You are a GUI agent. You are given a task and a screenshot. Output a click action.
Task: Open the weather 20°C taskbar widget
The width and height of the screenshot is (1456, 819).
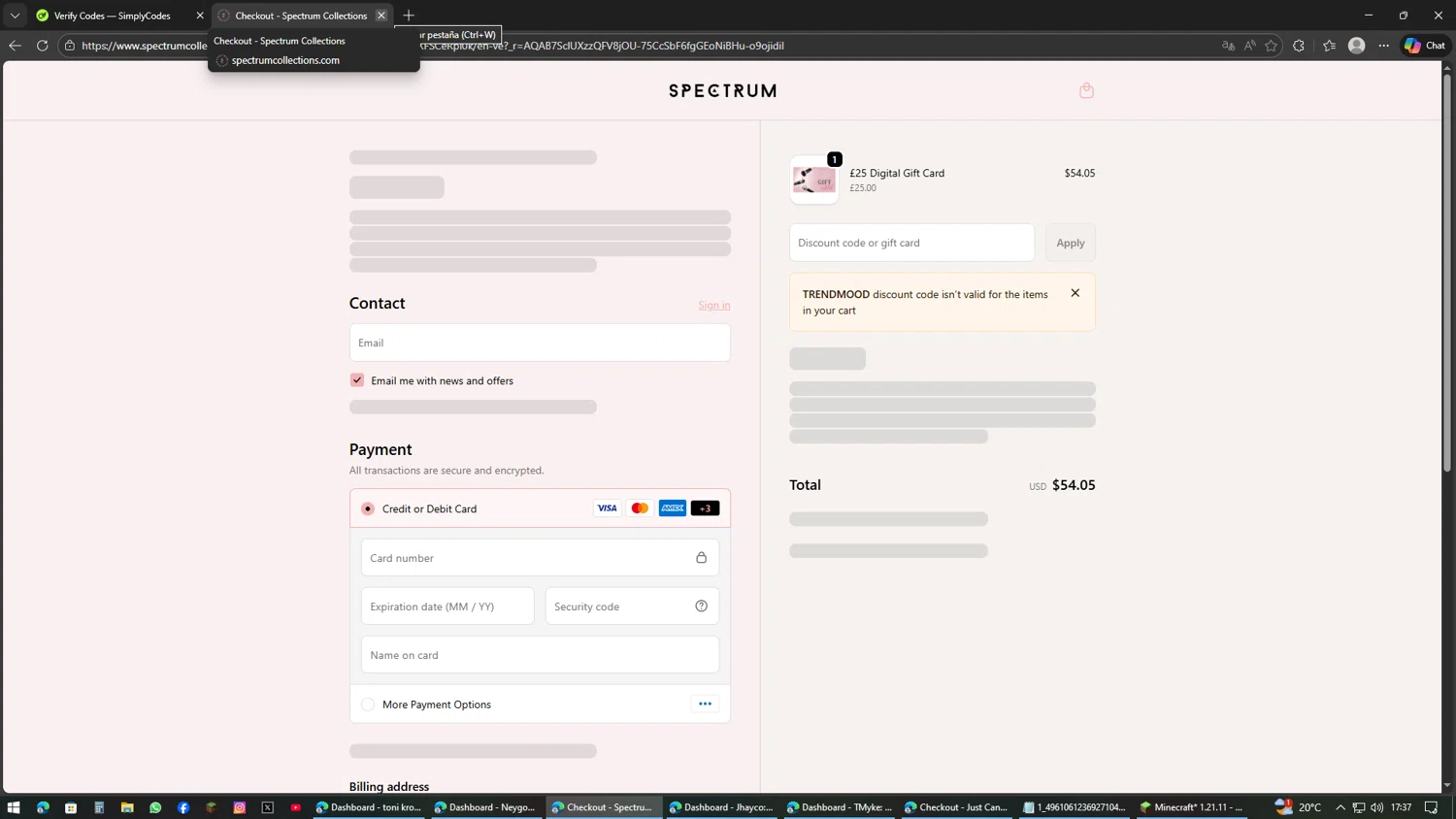(x=1298, y=807)
